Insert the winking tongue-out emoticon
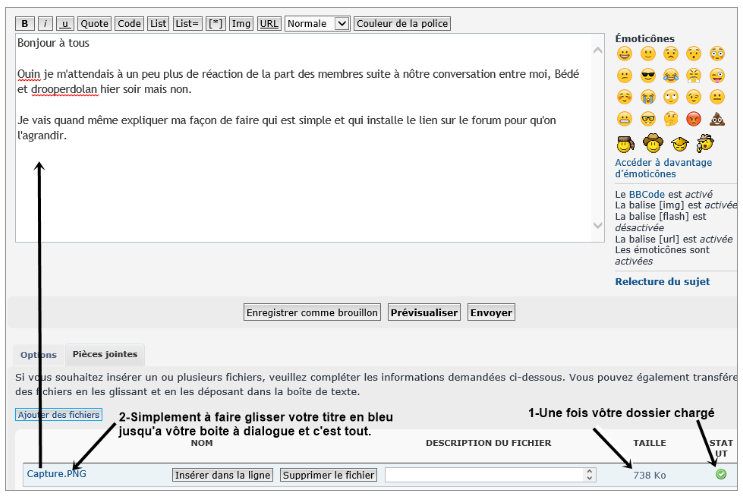Image resolution: width=743 pixels, height=497 pixels. click(x=717, y=76)
